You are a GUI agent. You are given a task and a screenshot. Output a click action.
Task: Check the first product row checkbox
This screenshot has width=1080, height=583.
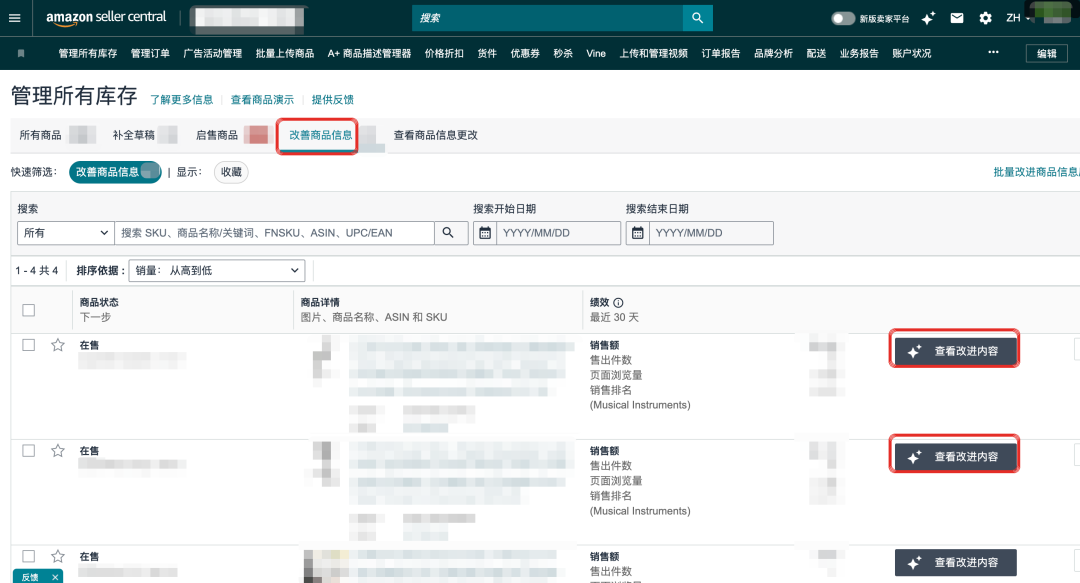[29, 345]
